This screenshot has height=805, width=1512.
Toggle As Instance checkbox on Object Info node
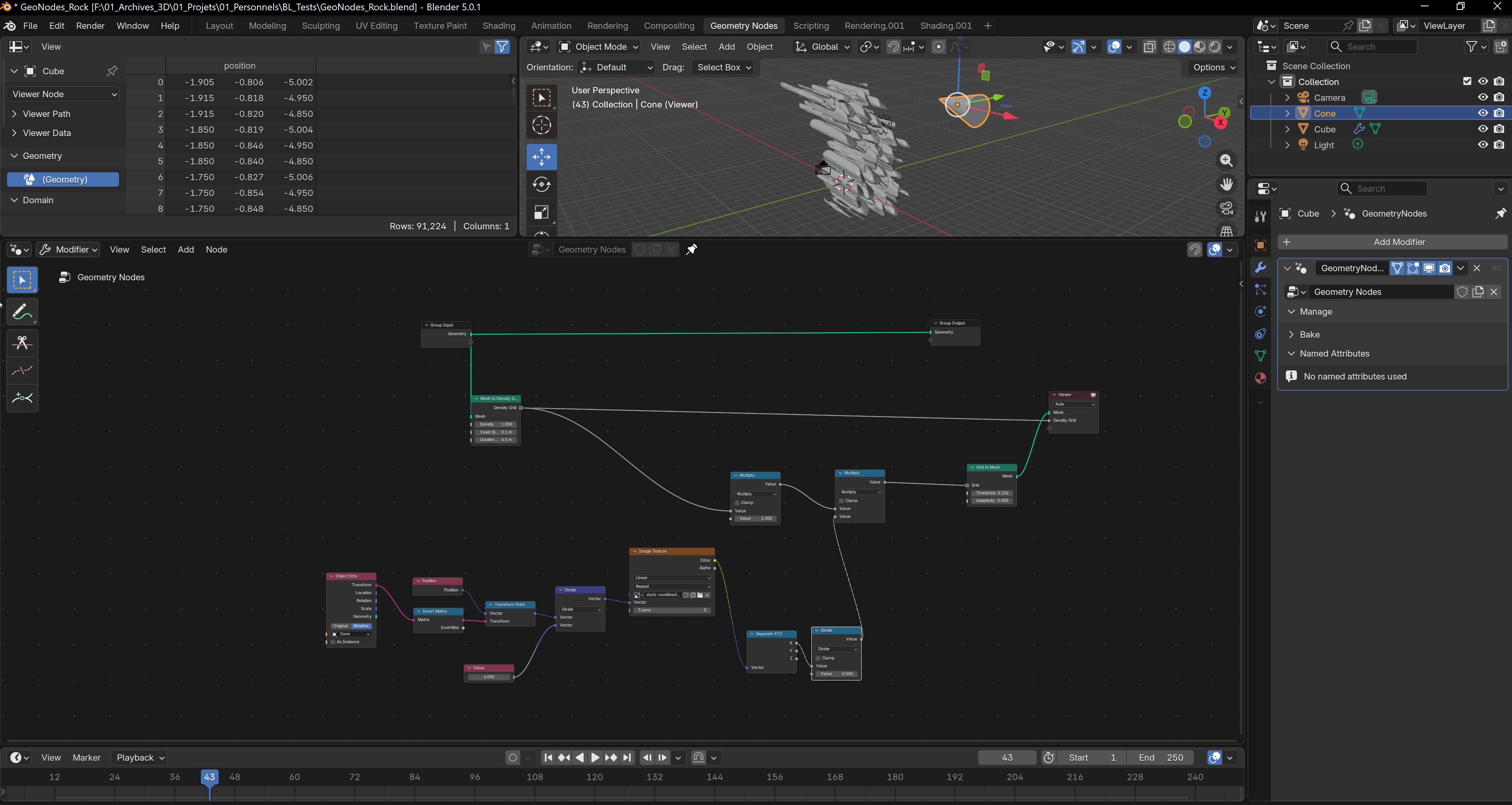(x=333, y=642)
